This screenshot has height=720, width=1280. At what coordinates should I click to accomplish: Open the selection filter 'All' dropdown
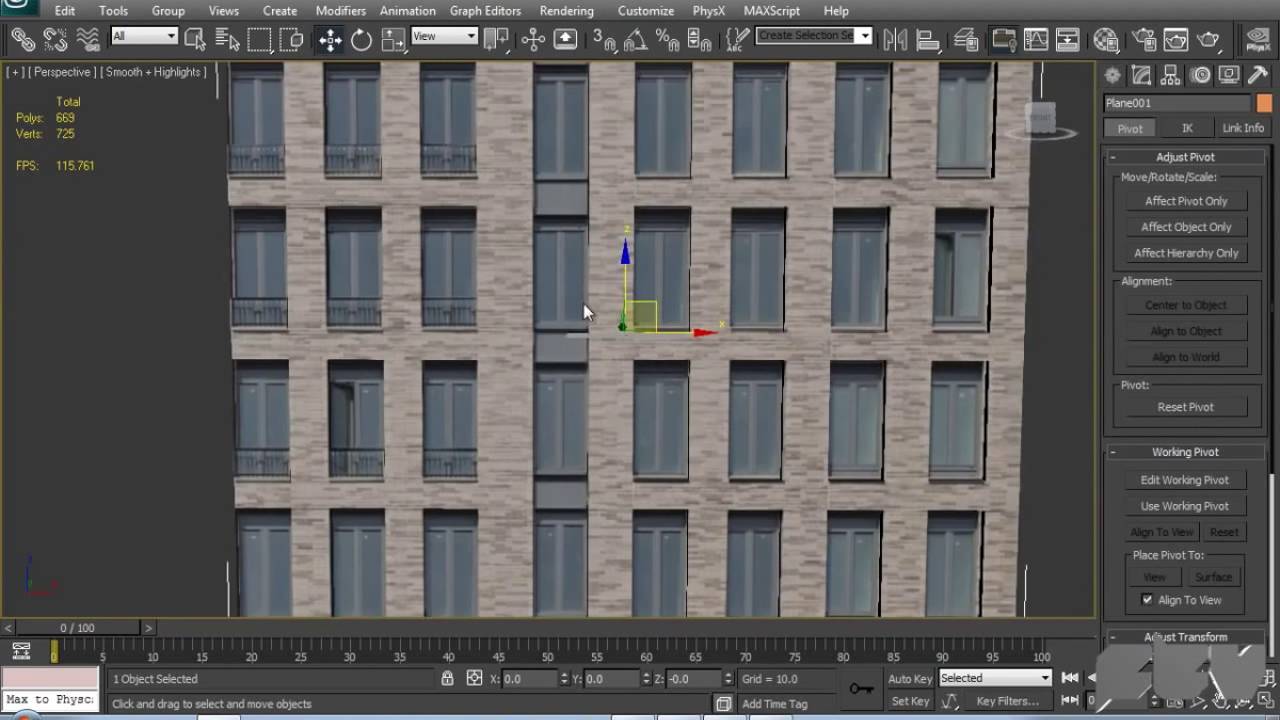[x=144, y=36]
